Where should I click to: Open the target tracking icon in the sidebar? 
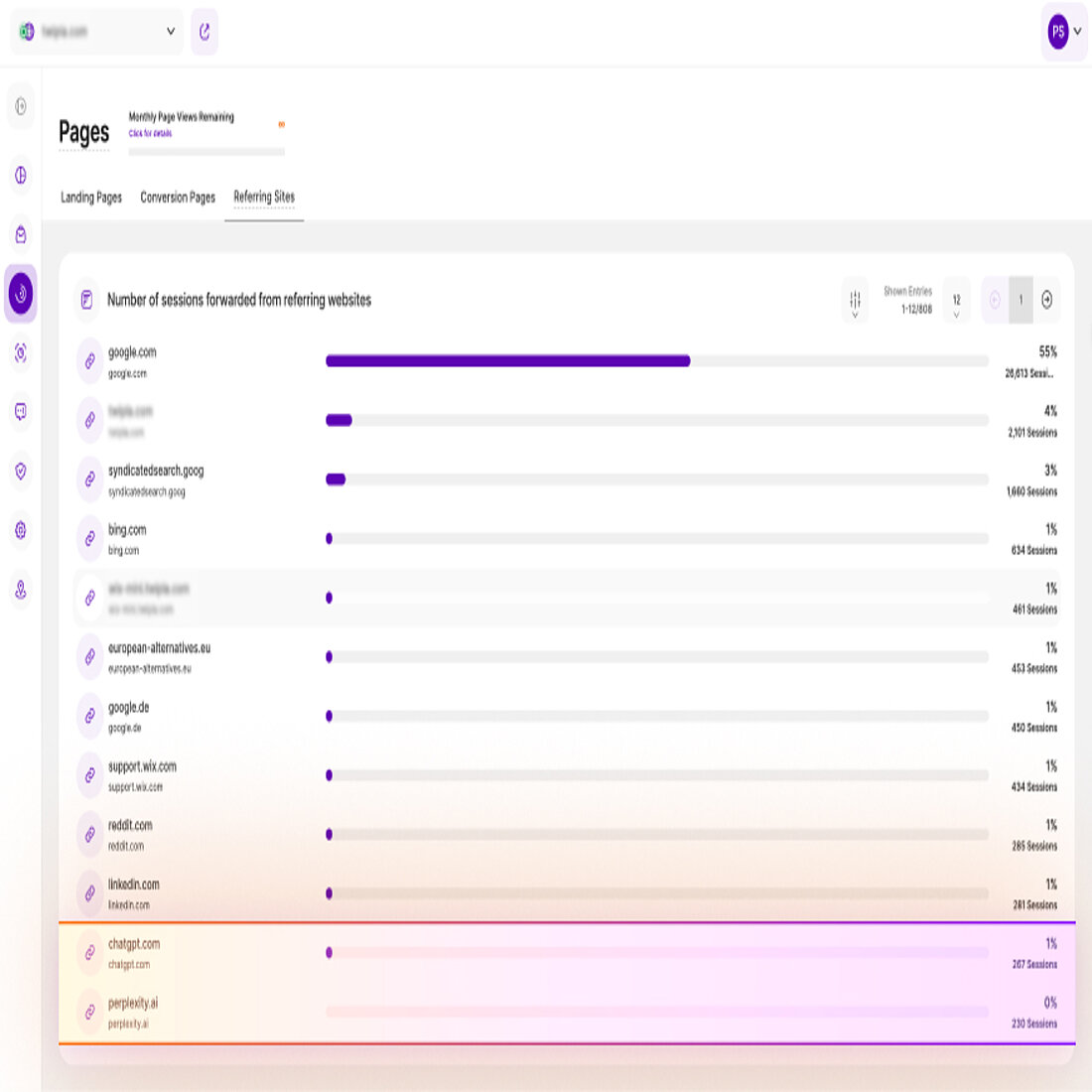(20, 353)
